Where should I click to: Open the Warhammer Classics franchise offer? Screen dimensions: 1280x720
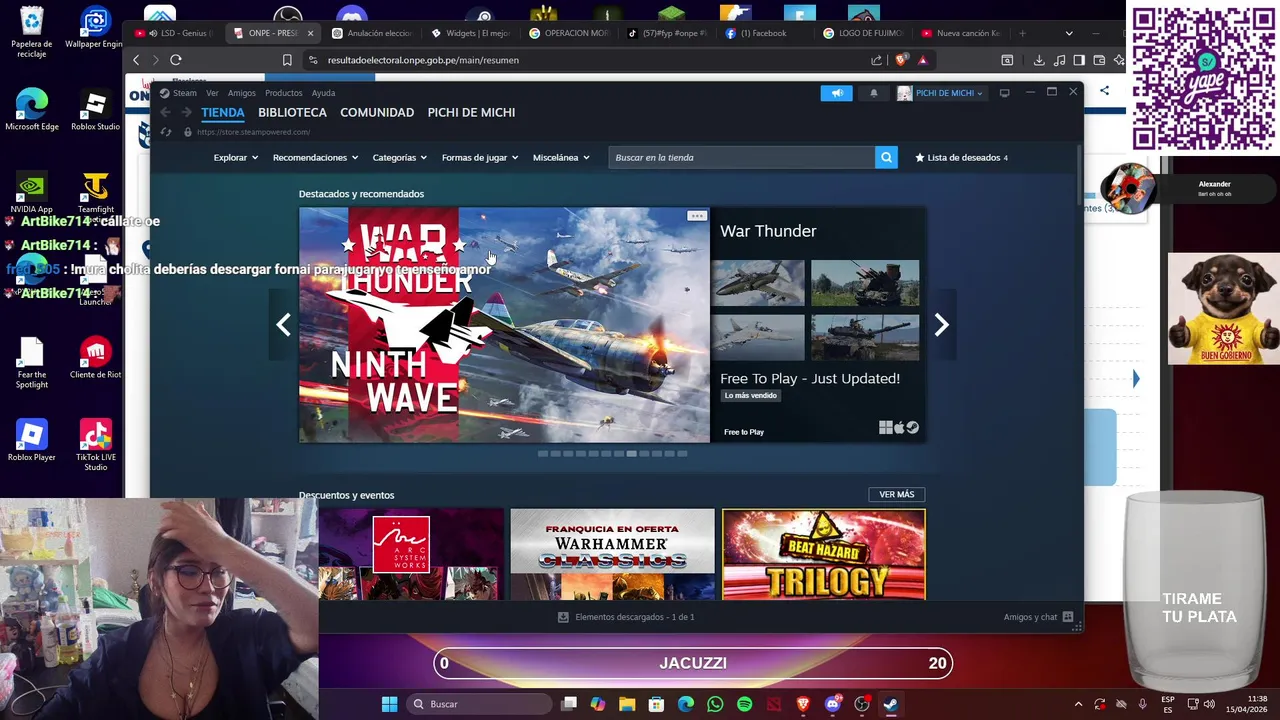pyautogui.click(x=612, y=554)
